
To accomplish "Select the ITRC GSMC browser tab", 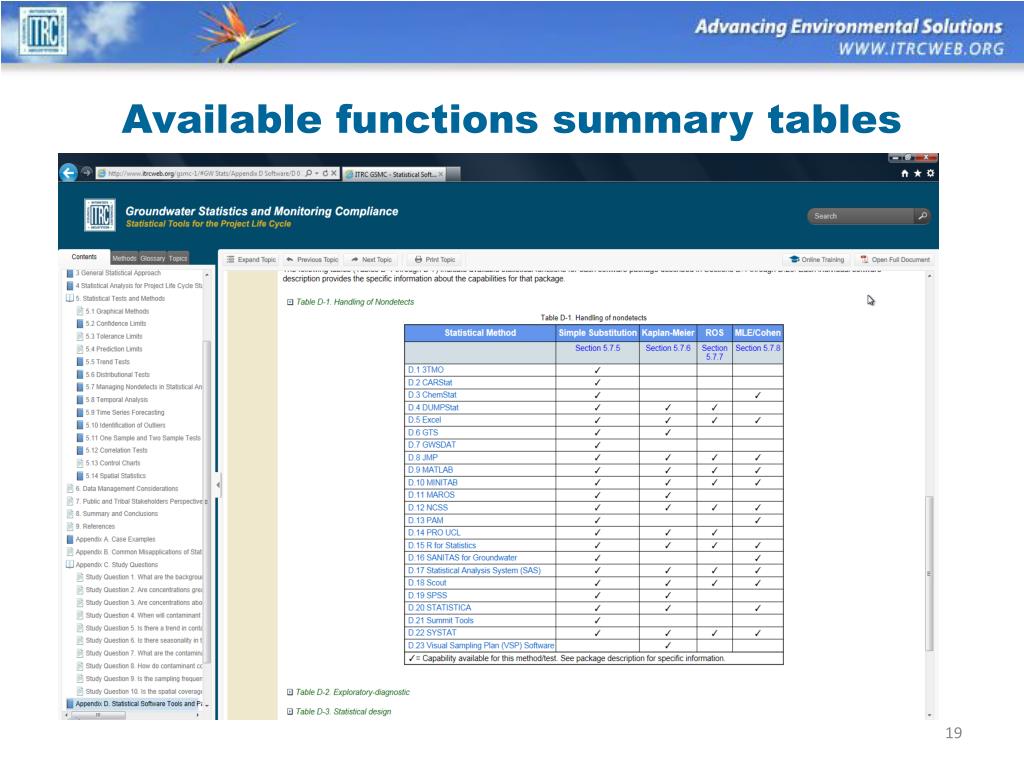I will pos(395,174).
